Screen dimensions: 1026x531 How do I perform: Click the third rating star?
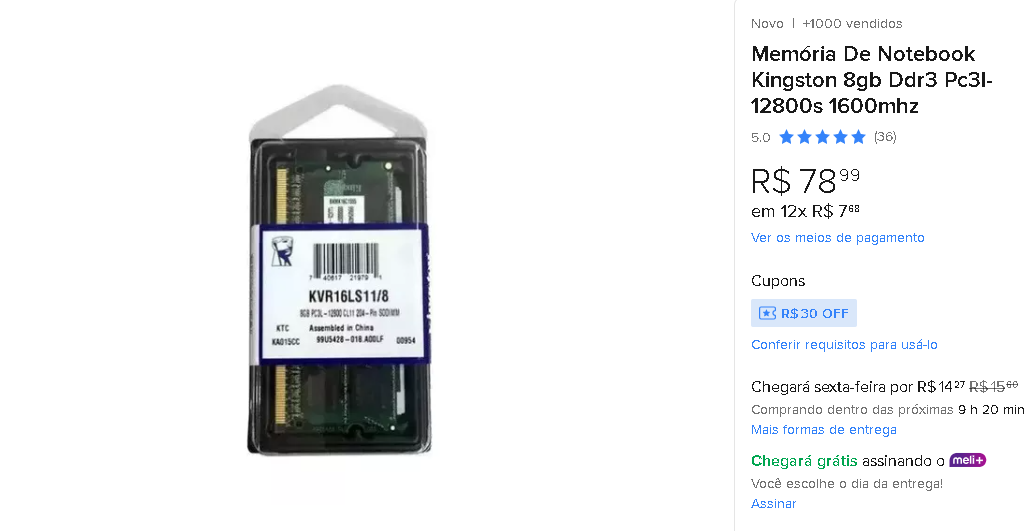click(823, 137)
